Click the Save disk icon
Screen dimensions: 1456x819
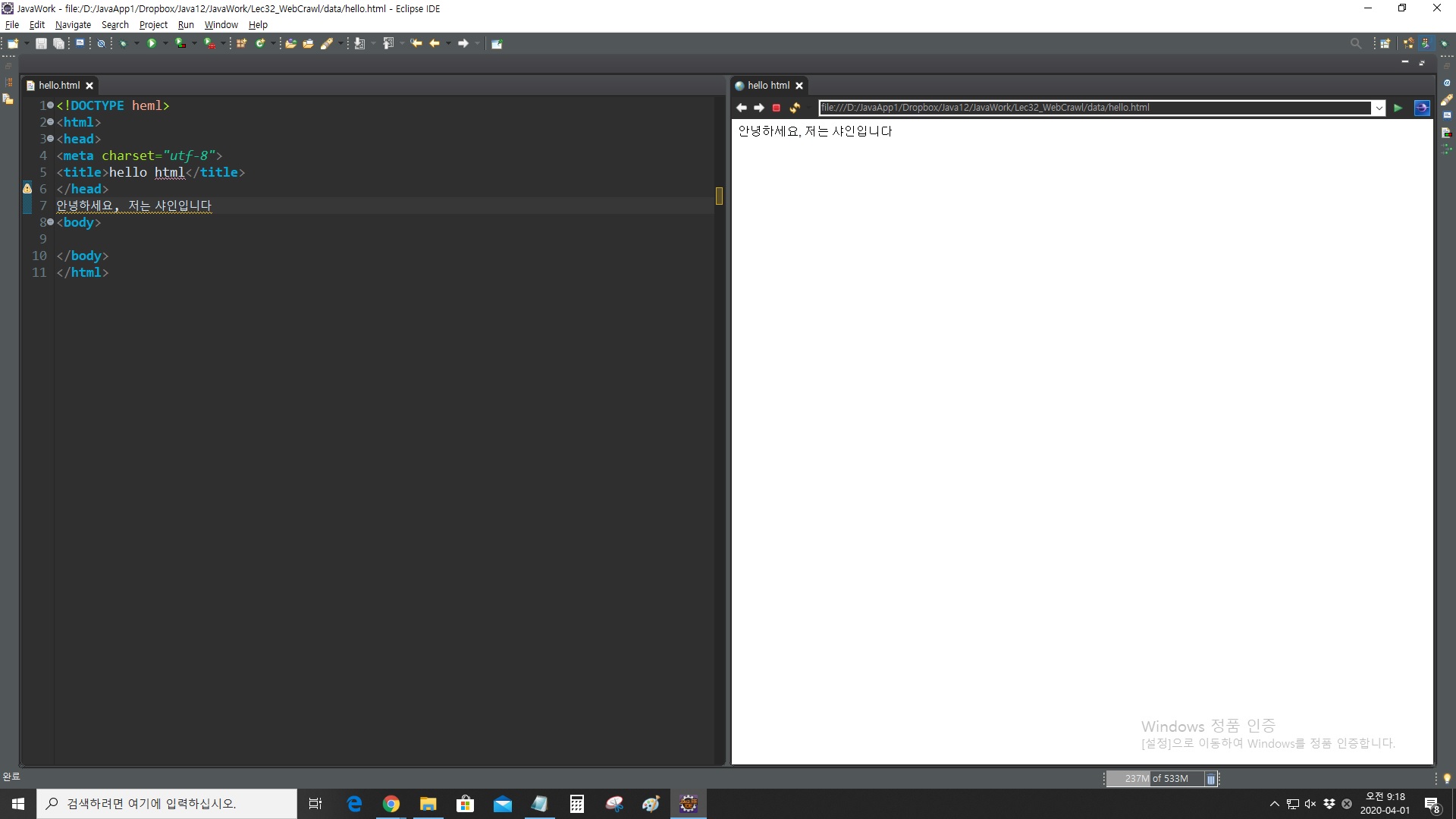click(42, 43)
